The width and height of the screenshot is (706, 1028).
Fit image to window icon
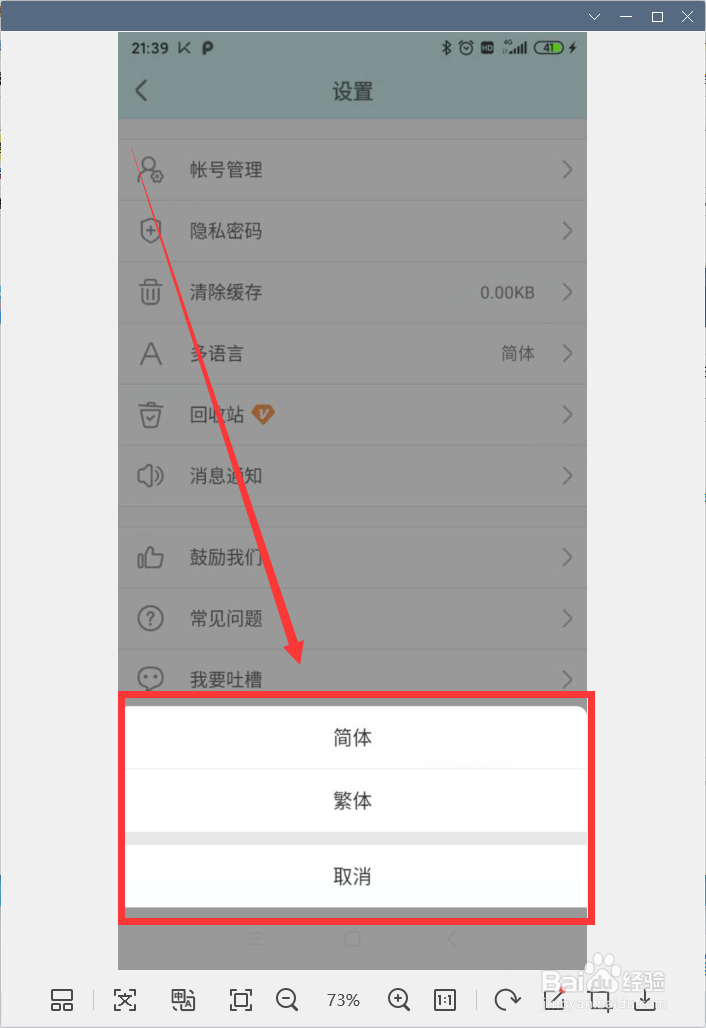[x=241, y=1000]
